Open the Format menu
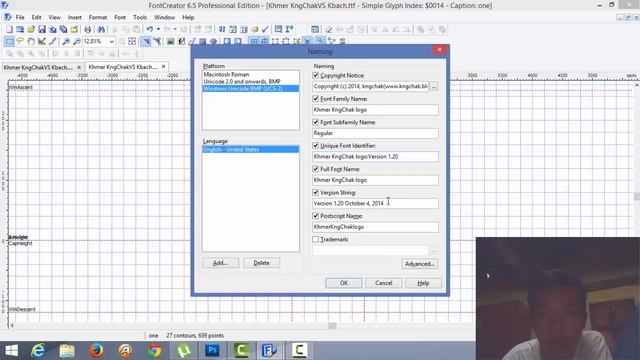This screenshot has height=360, width=640. tap(98, 18)
